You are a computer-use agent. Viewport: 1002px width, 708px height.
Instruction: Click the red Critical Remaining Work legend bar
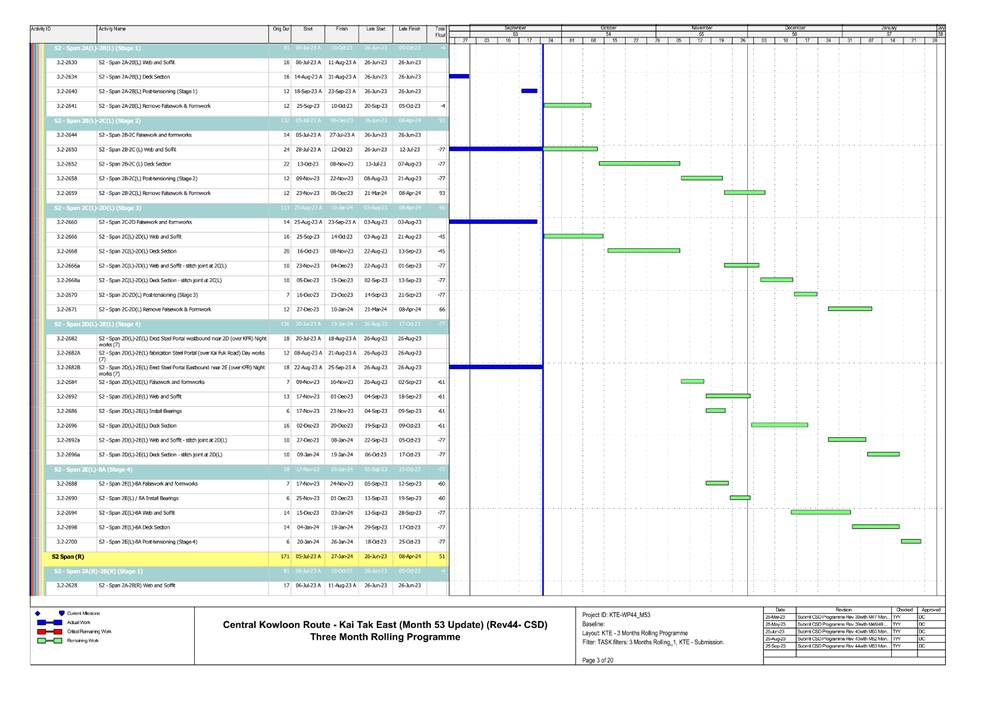(x=48, y=632)
